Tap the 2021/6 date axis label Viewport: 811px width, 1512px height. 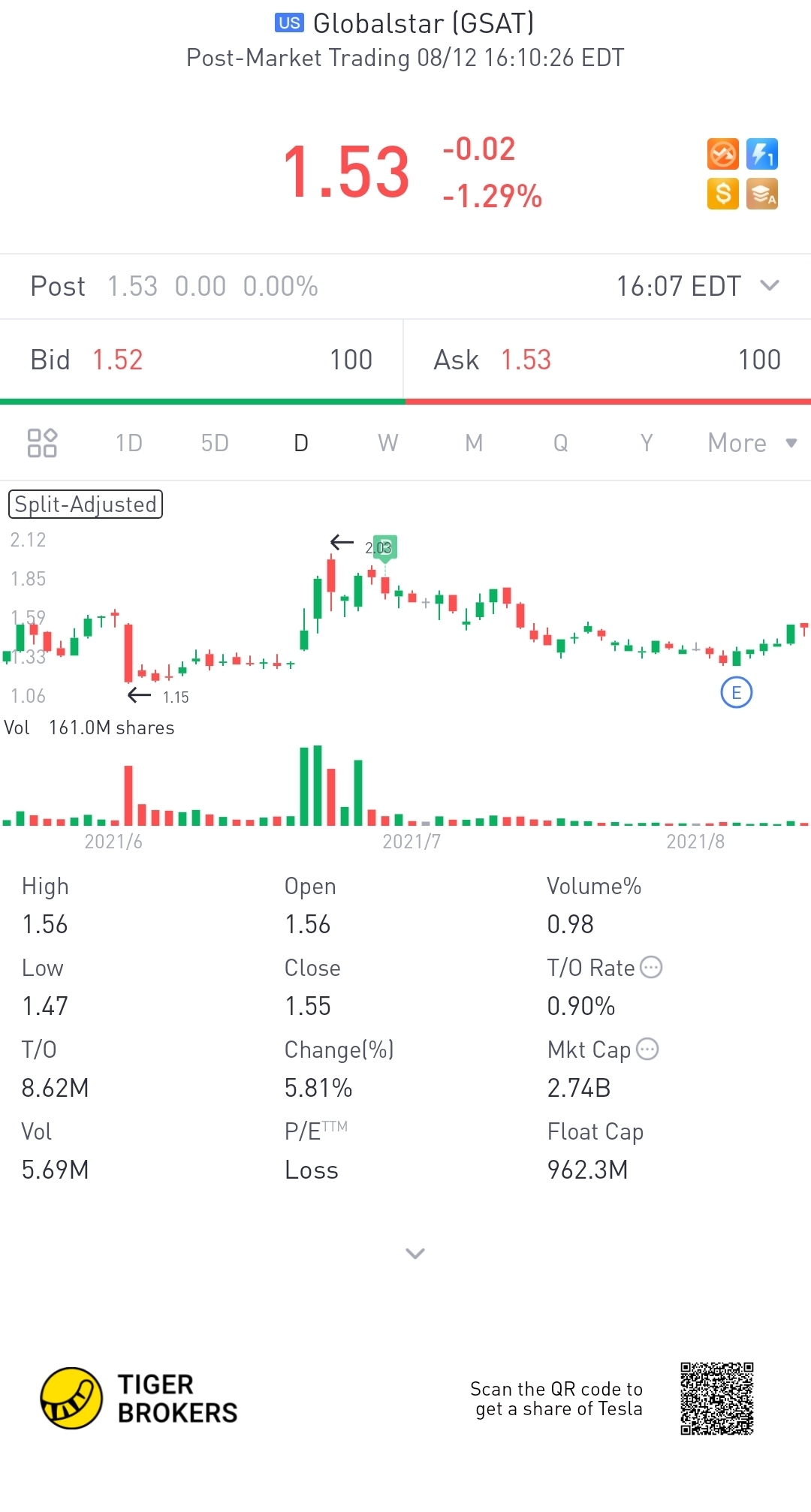[x=113, y=842]
